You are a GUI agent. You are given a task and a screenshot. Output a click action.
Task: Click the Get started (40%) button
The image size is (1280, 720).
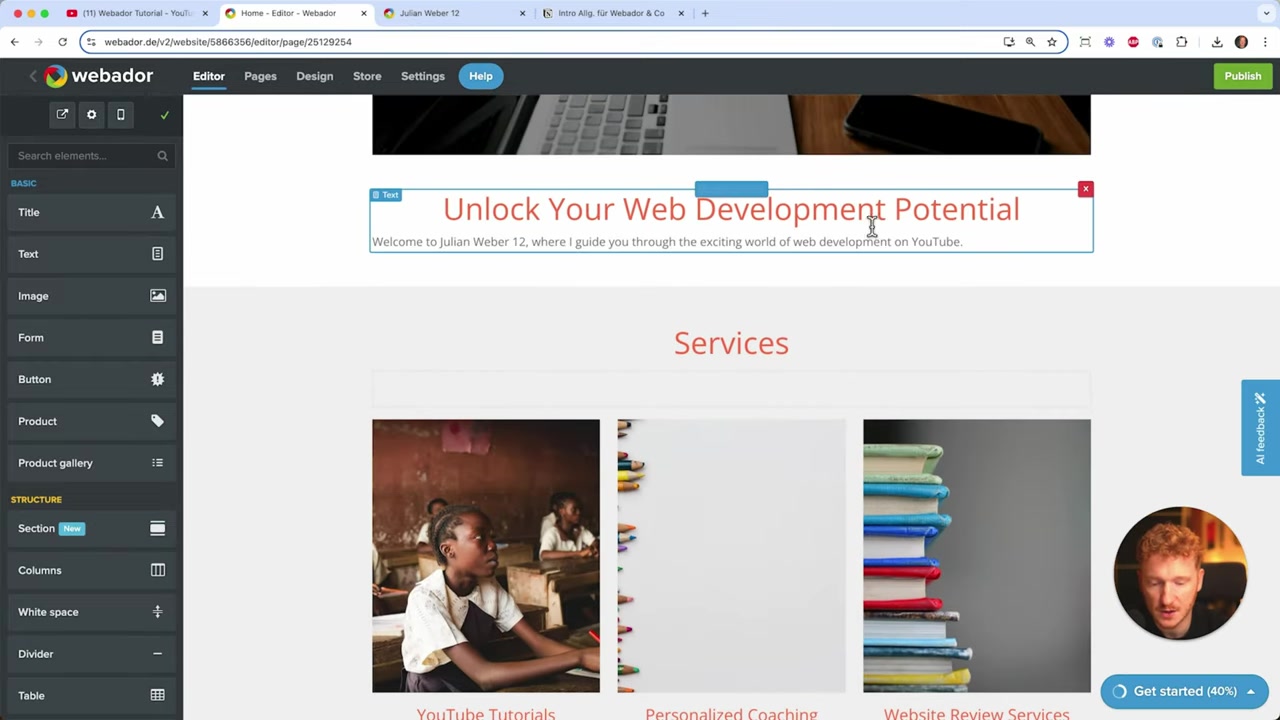click(x=1184, y=691)
